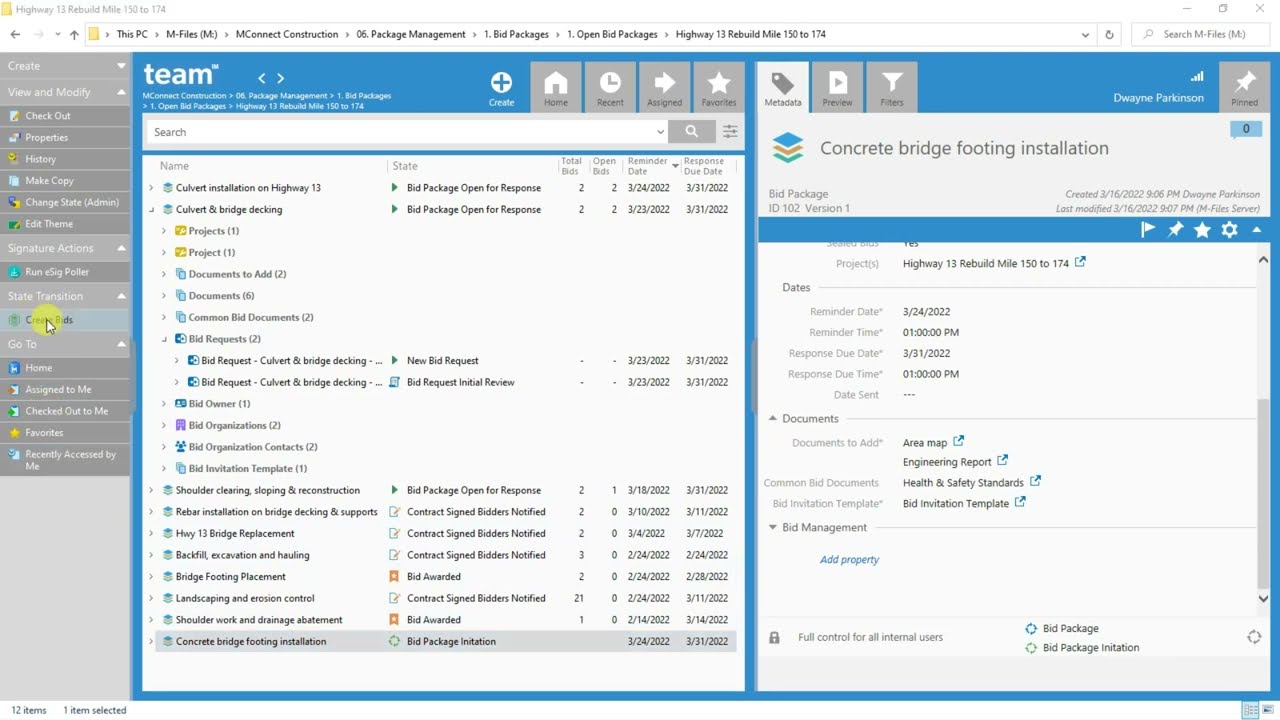Expand the Documents (6) group
The width and height of the screenshot is (1280, 720).
(164, 296)
